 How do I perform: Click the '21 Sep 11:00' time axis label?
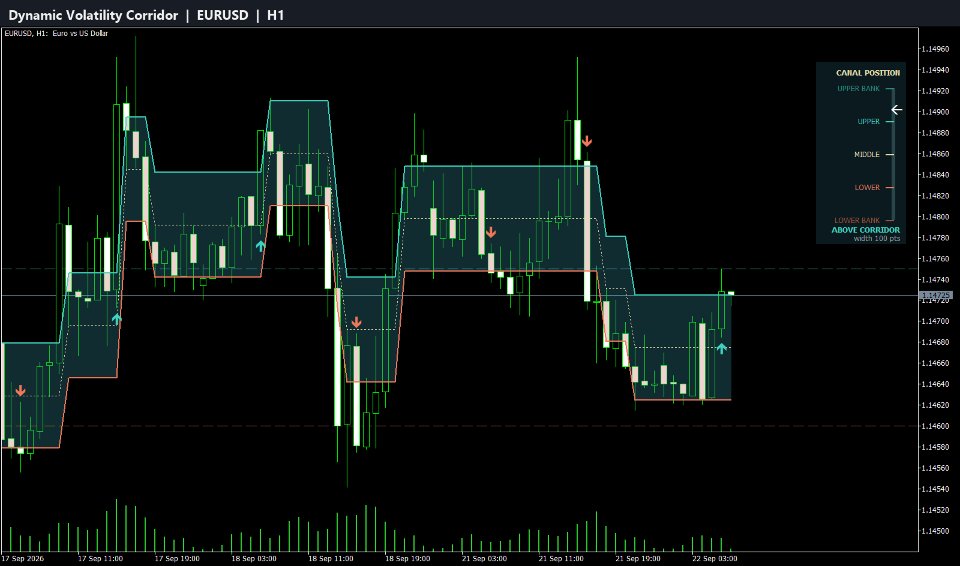pyautogui.click(x=561, y=559)
